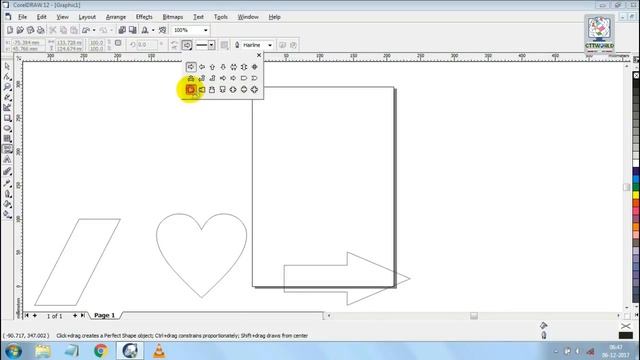Viewport: 640px width, 360px height.
Task: Open the Layout menu
Action: point(87,17)
